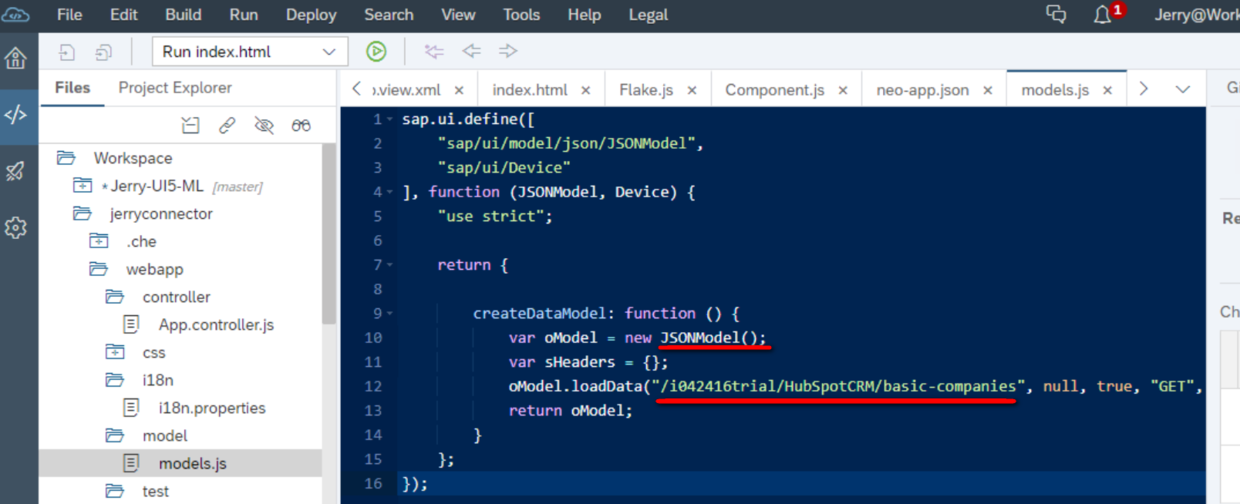This screenshot has width=1240, height=504.
Task: Open notifications bell icon
Action: (1103, 15)
